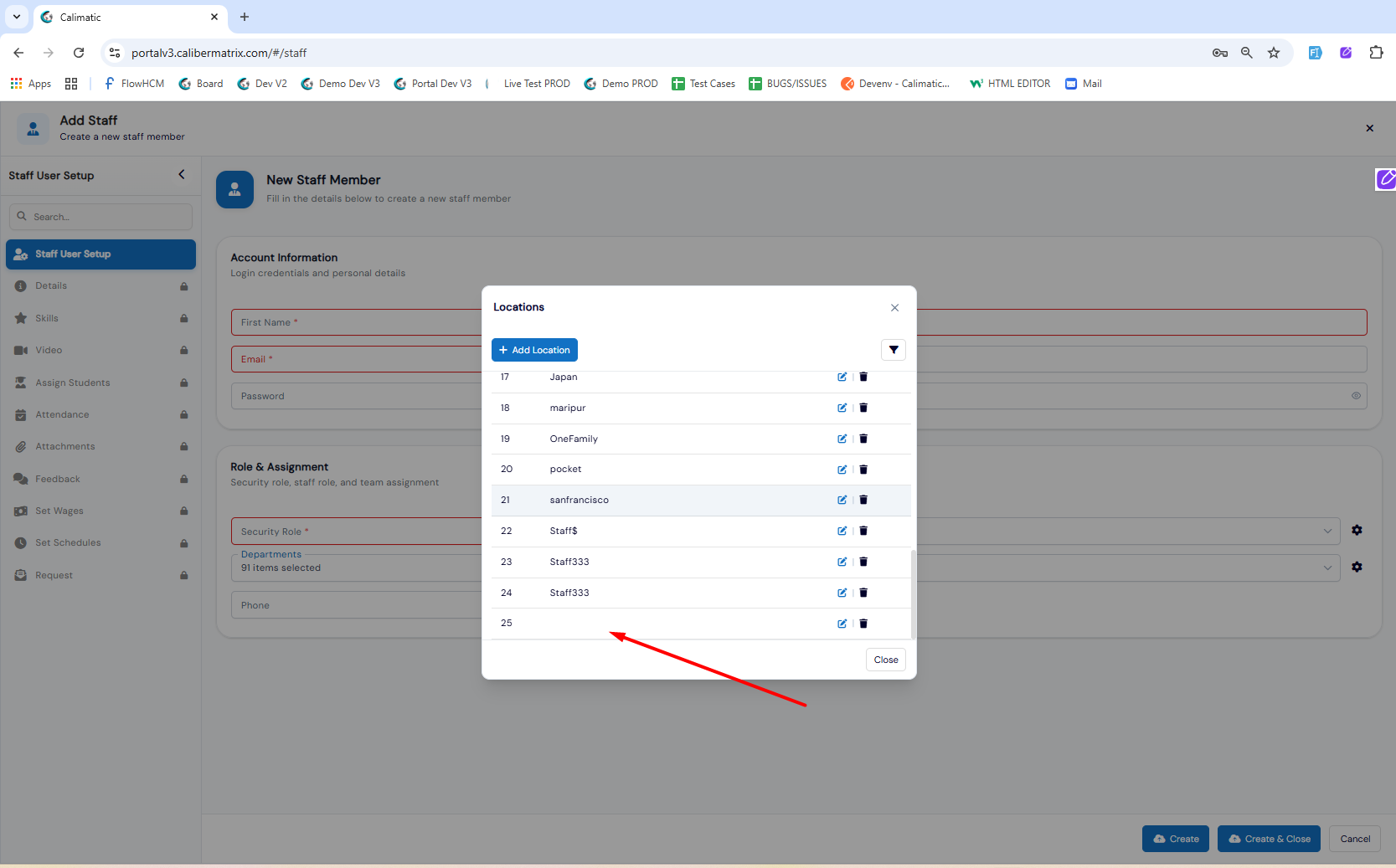Click the Phone input field
Screen dimensions: 1396x868
coord(356,605)
